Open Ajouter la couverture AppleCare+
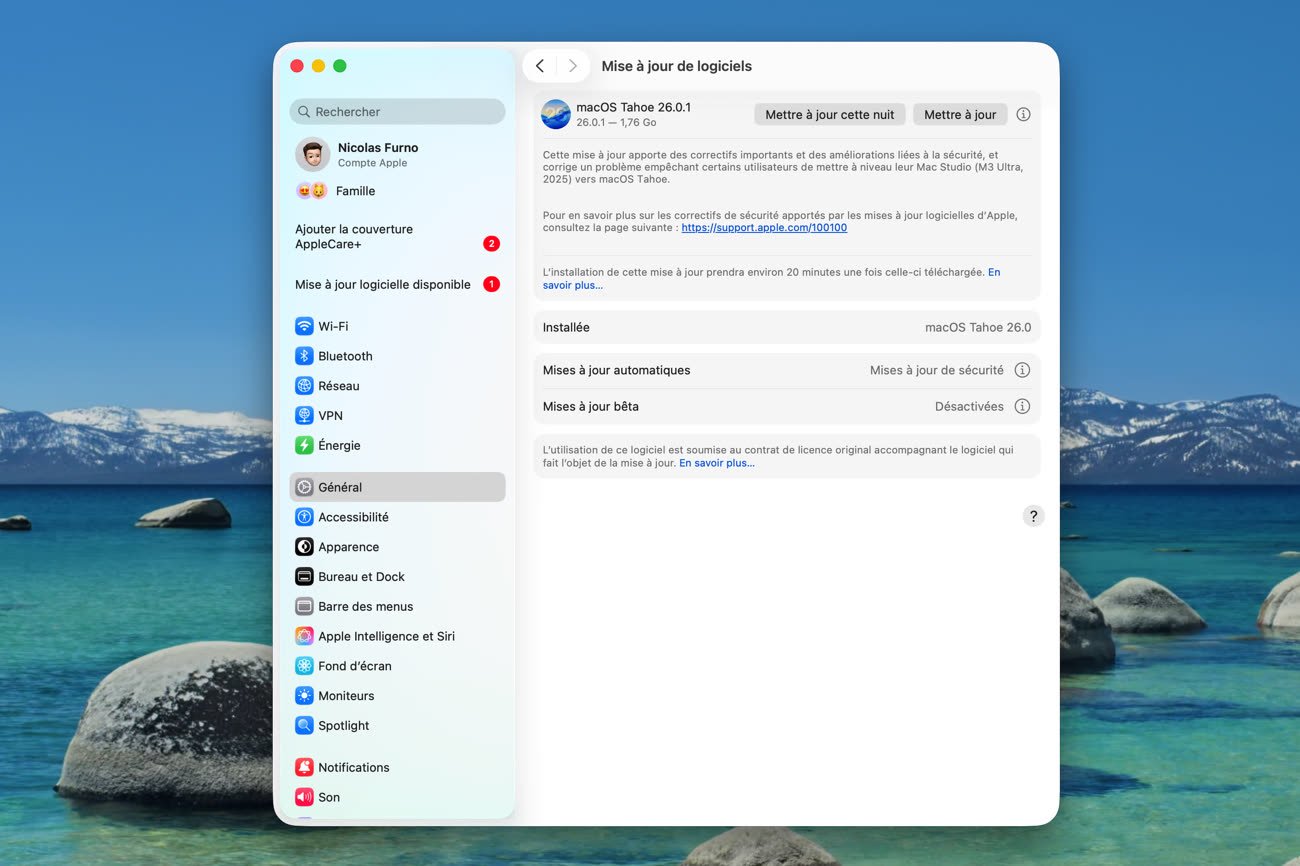The image size is (1300, 866). coord(397,237)
